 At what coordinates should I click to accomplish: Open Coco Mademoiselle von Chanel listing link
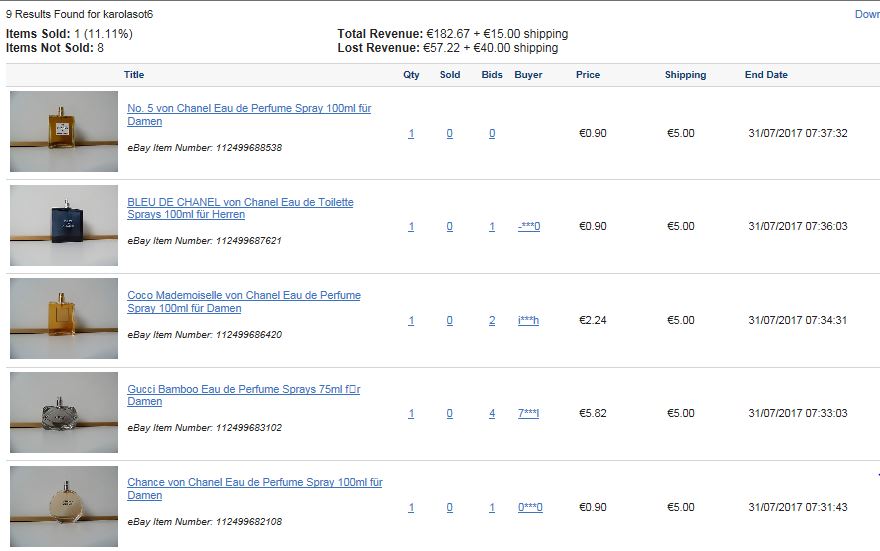click(x=244, y=301)
